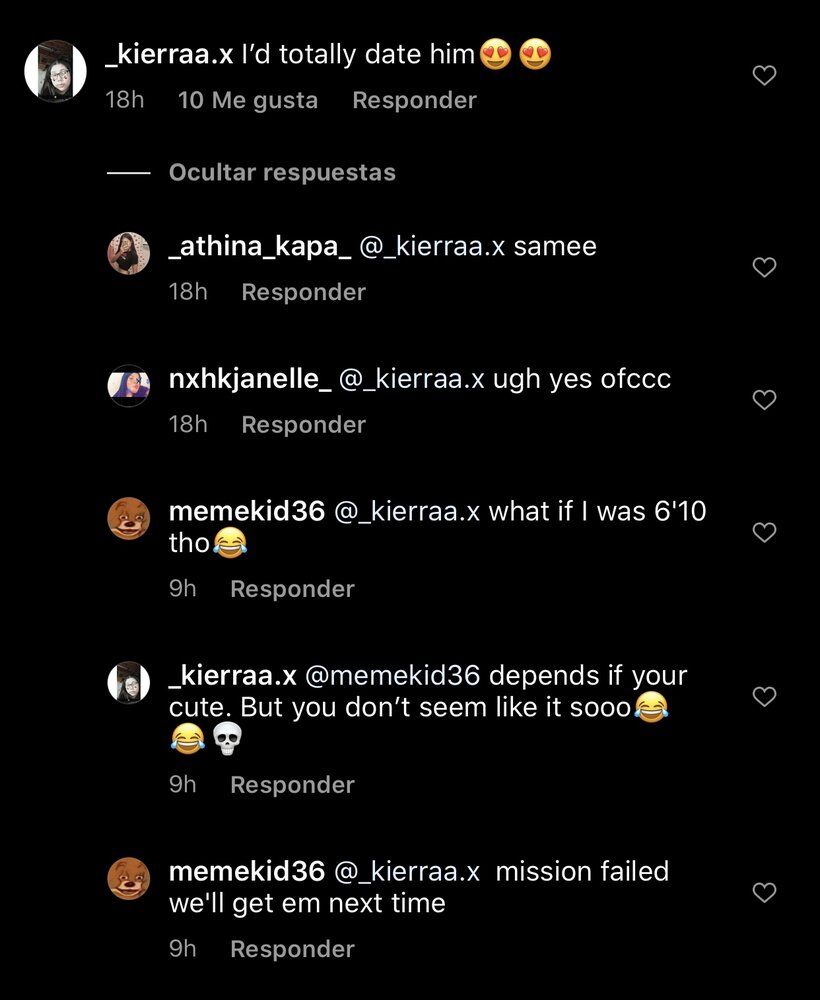Reply to top comment with Responder
The width and height of the screenshot is (820, 1000).
pos(414,100)
